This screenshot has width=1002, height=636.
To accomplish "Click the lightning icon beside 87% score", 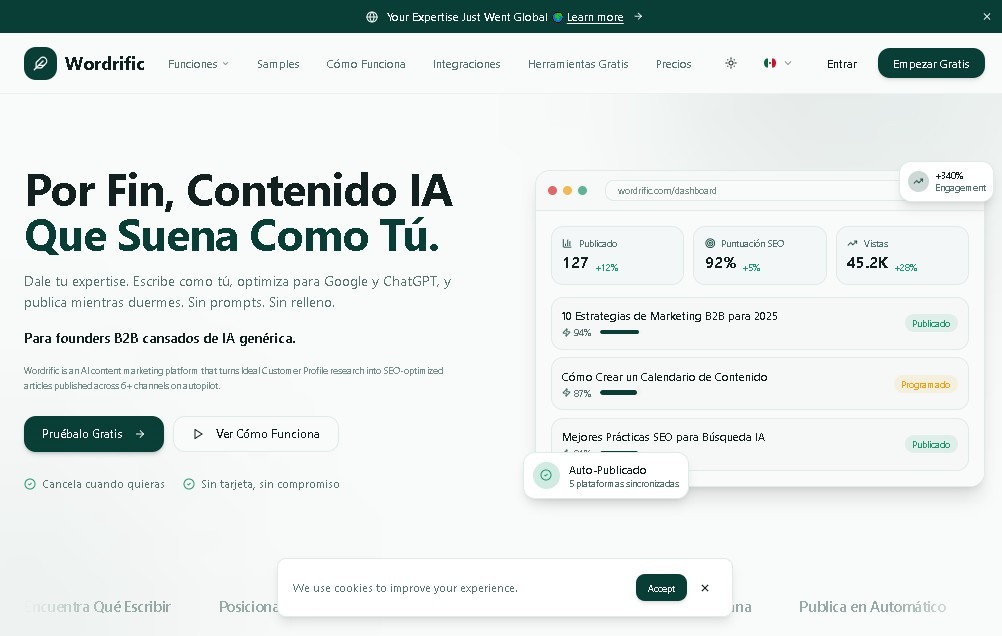I will (x=566, y=393).
